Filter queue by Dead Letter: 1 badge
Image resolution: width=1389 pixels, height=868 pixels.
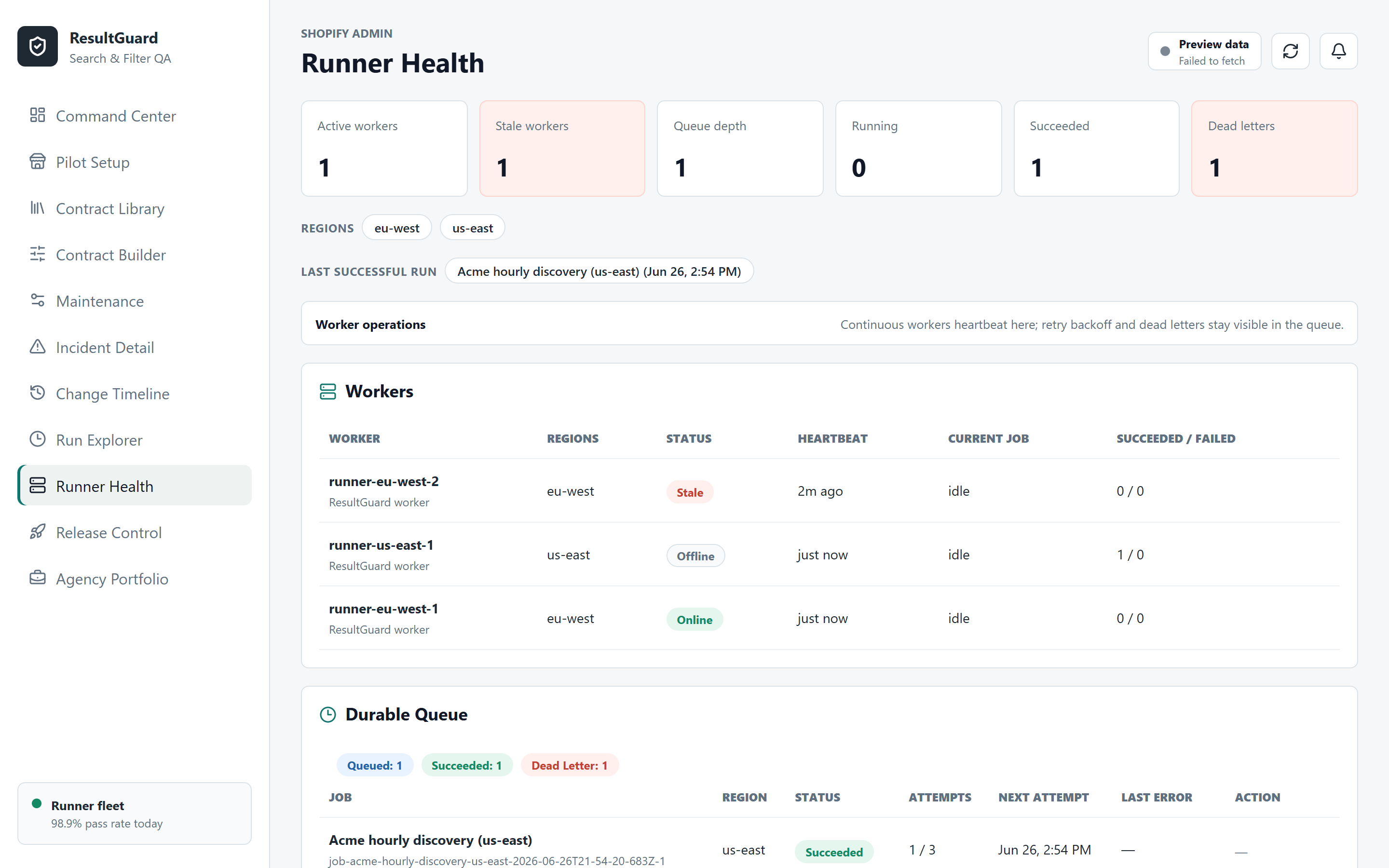tap(570, 765)
